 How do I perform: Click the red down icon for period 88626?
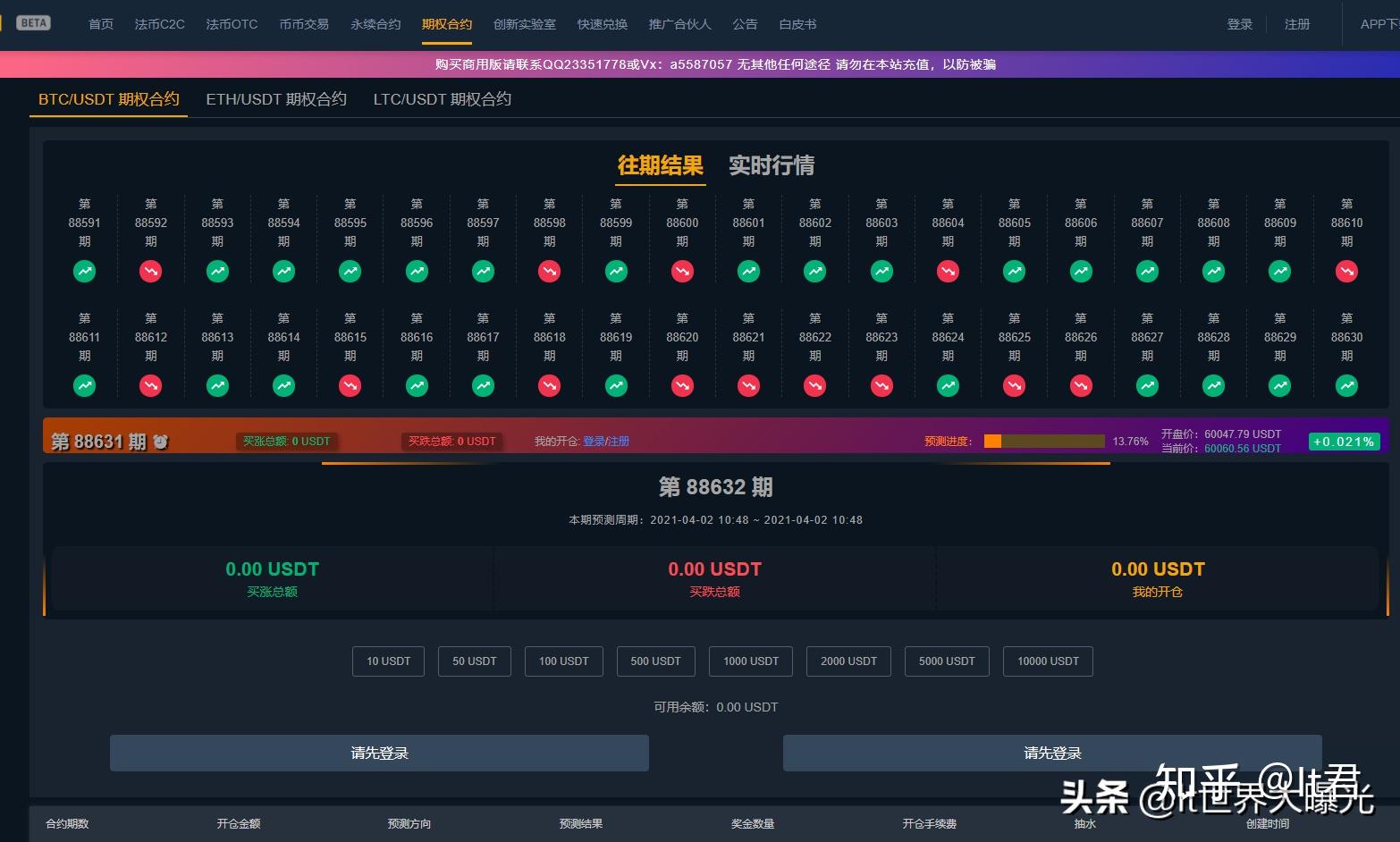point(1081,385)
